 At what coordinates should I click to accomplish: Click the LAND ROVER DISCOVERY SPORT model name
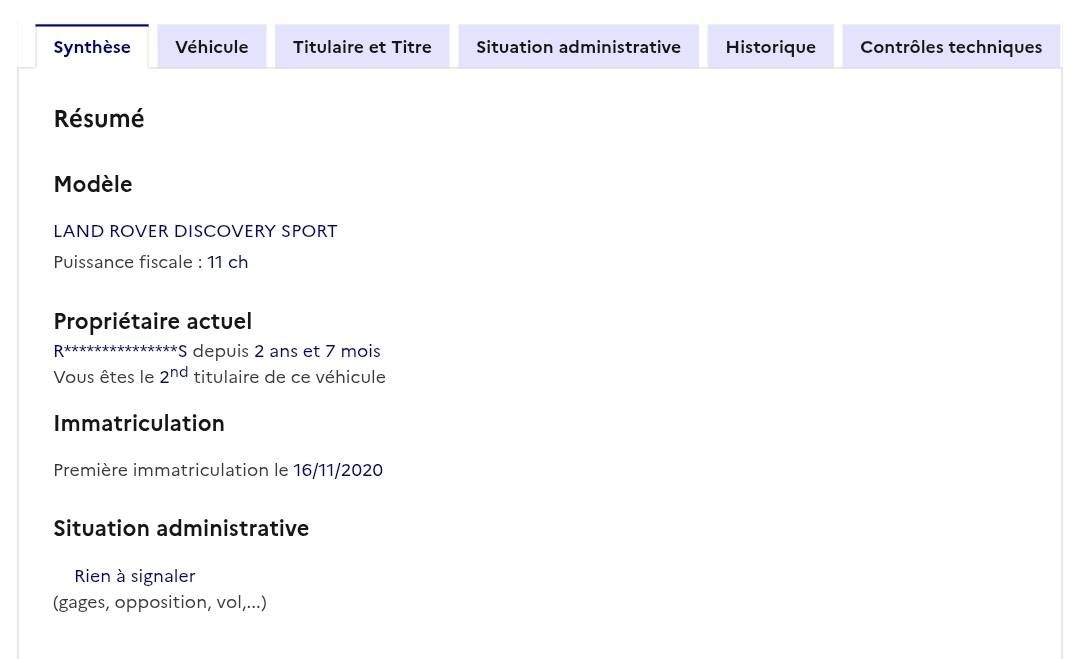tap(195, 231)
